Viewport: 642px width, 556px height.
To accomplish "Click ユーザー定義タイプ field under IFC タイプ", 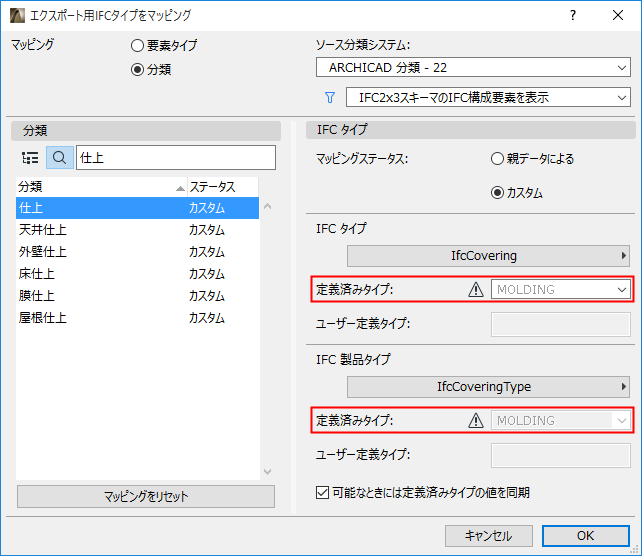I will tap(561, 324).
